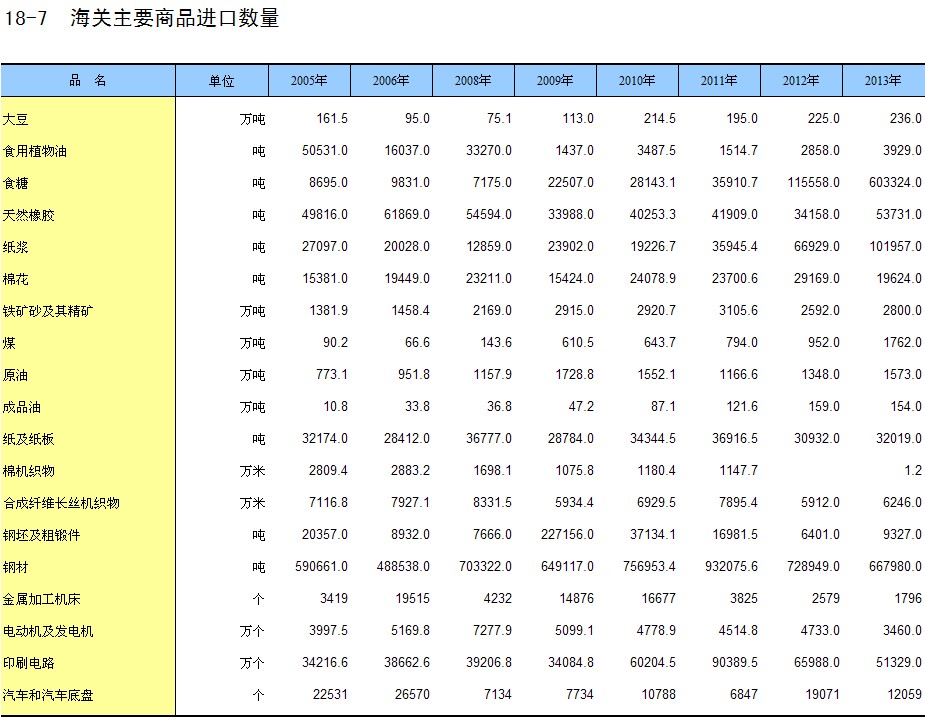Select the 2011年 column header

coord(719,80)
